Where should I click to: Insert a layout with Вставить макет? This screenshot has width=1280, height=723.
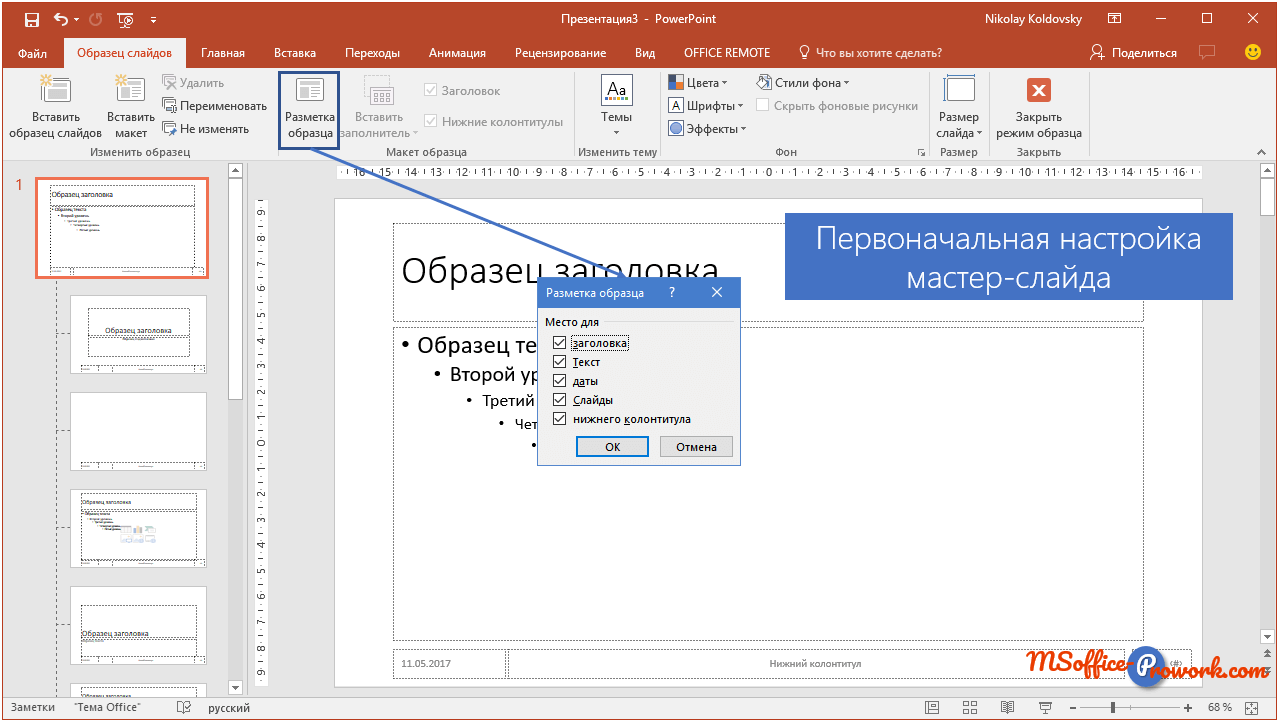(130, 106)
